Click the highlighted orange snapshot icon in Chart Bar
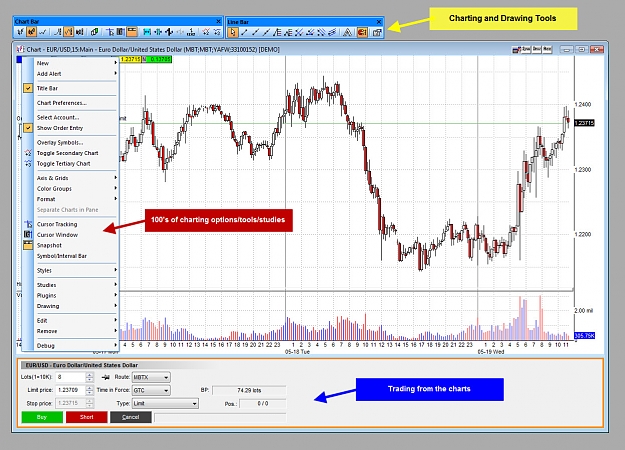Image resolution: width=625 pixels, height=450 pixels. [132, 32]
